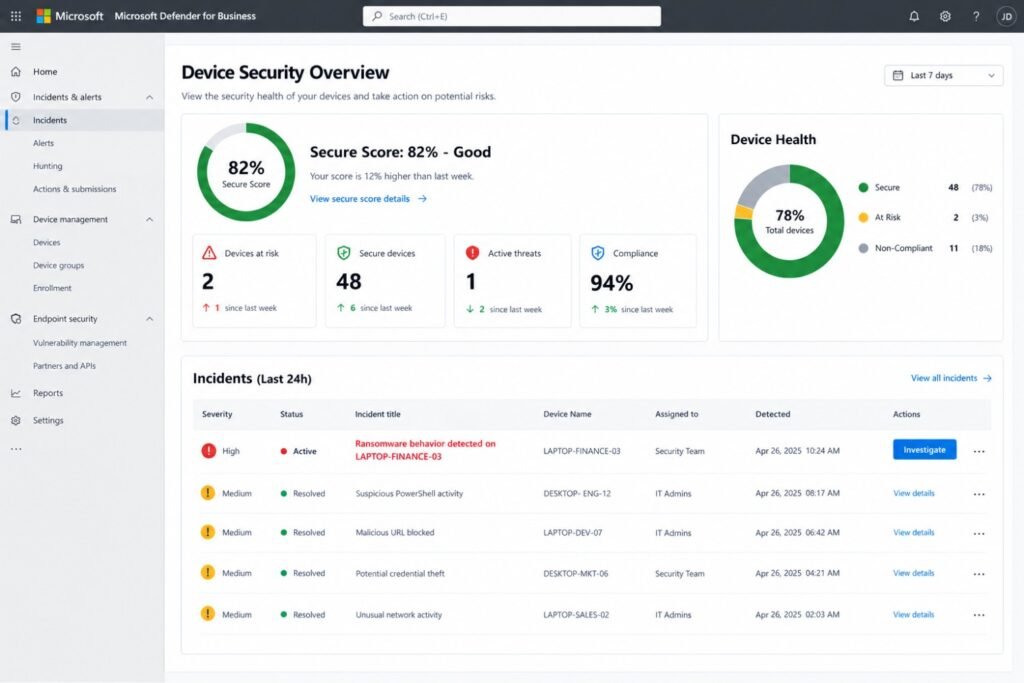Collapse the Device management section

pos(150,219)
